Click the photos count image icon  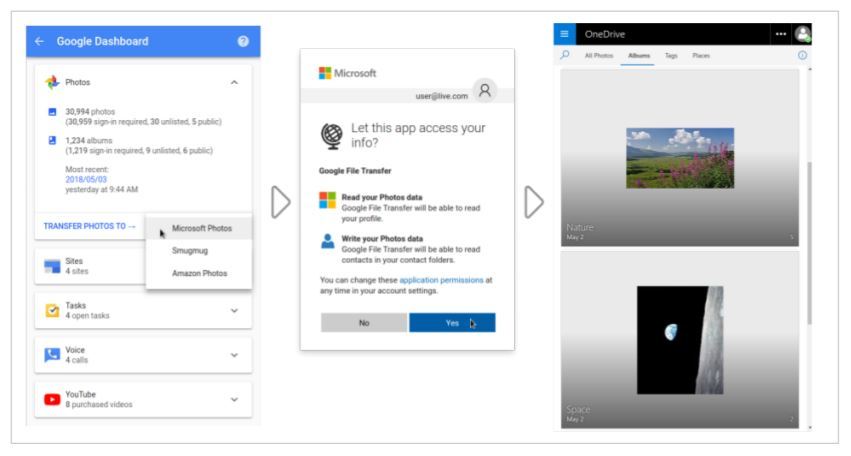pos(52,112)
